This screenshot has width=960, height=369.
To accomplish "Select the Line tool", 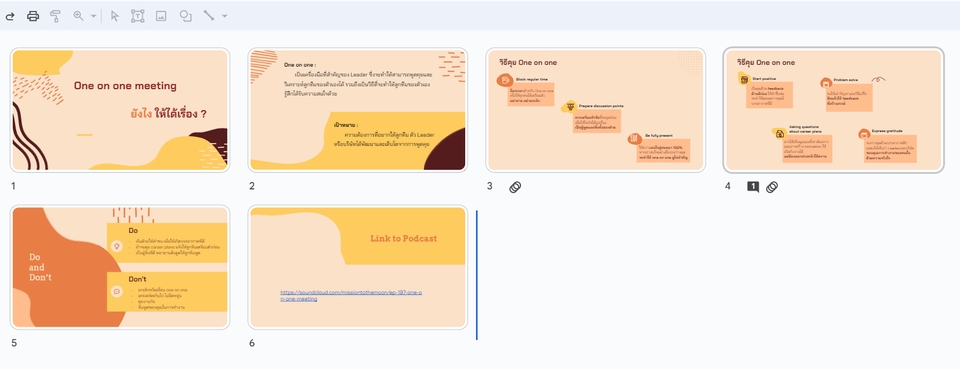I will [209, 15].
